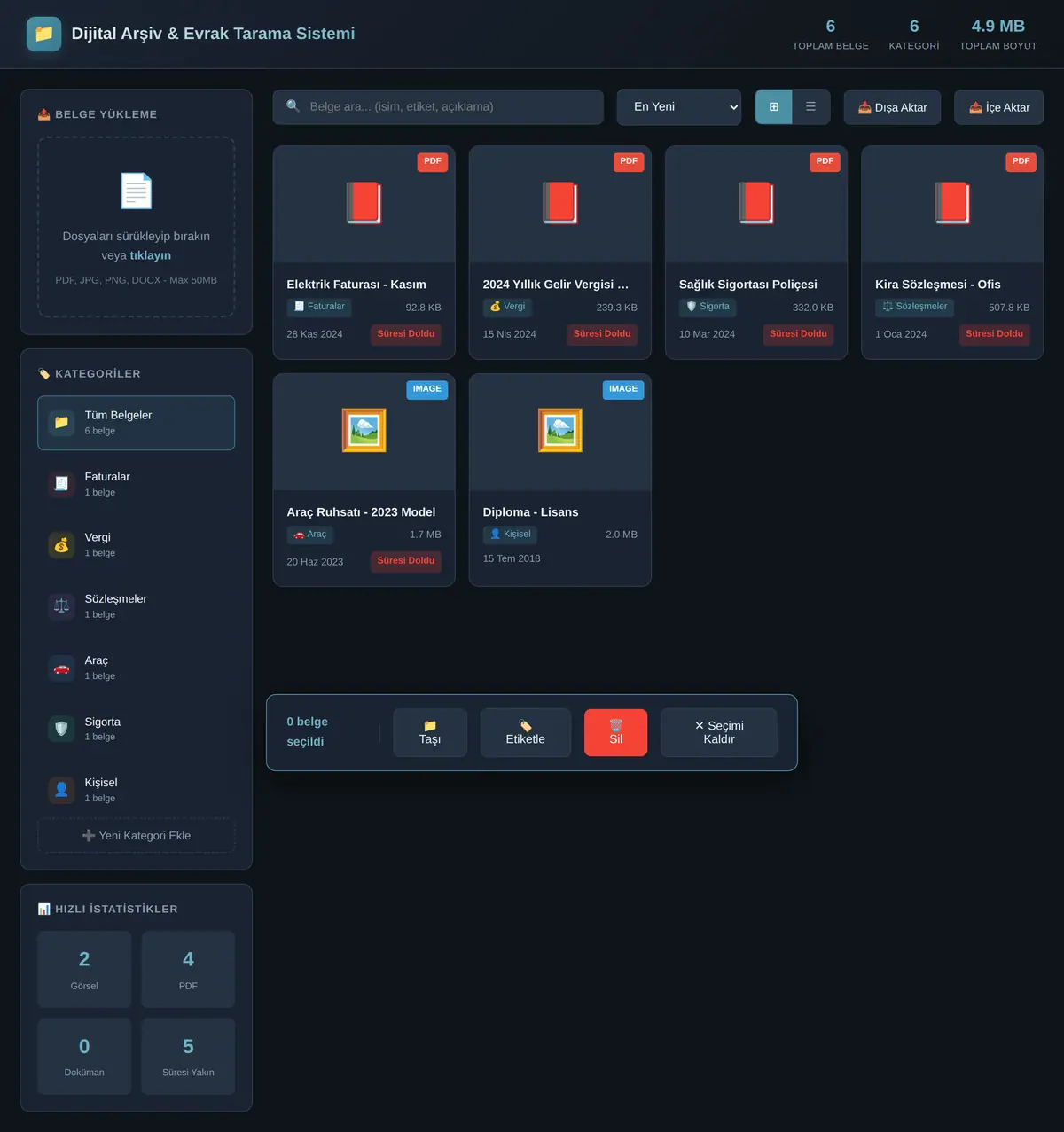The height and width of the screenshot is (1132, 1064).
Task: Click Yeni Kategori Ekle button
Action: click(x=137, y=835)
